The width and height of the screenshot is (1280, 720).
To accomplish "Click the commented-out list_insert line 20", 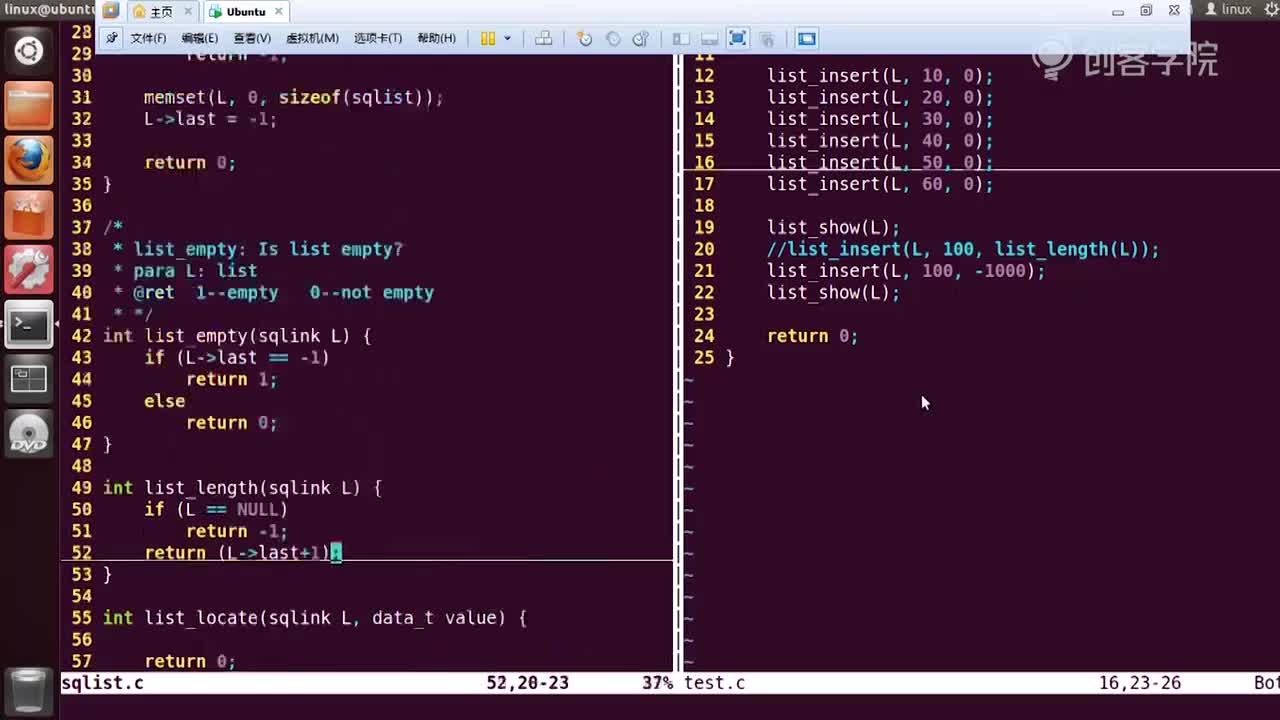I will 963,249.
